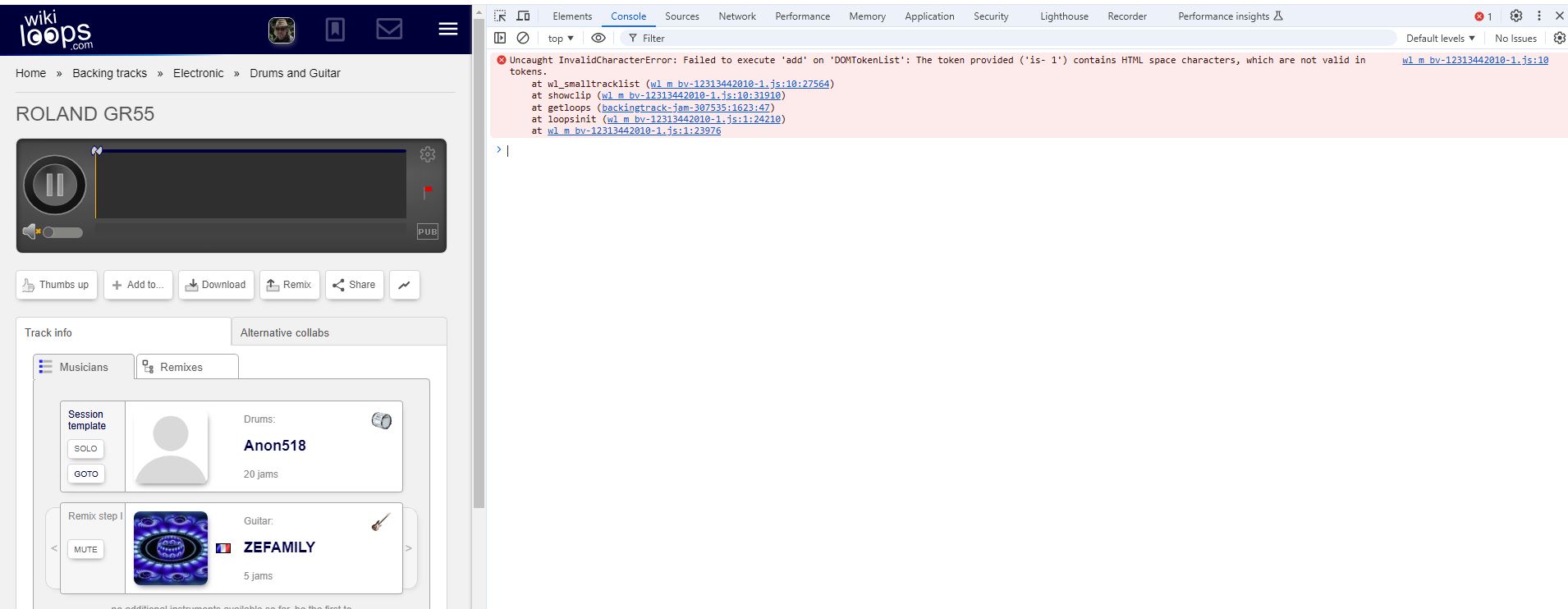This screenshot has width=1568, height=609.
Task: Open DevTools more options menu
Action: tap(1539, 16)
